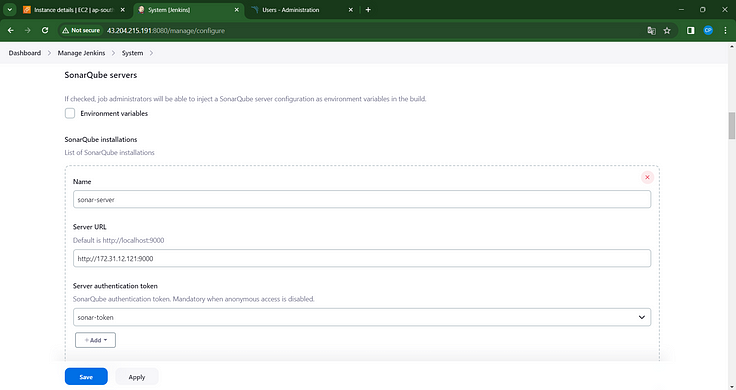The height and width of the screenshot is (390, 736).
Task: Go back to the previous page
Action: point(10,30)
